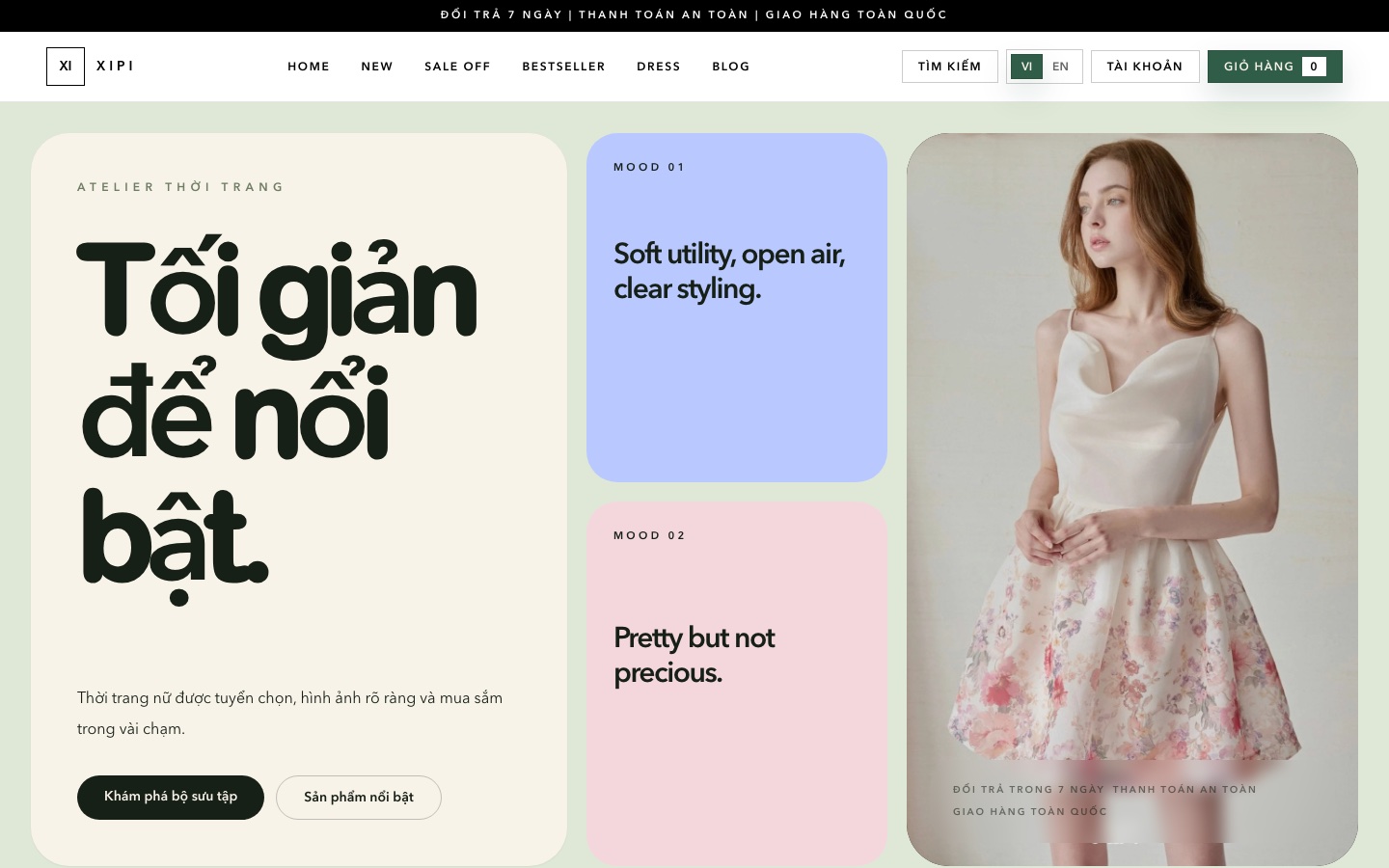Open the NEW menu item
The width and height of the screenshot is (1389, 868).
click(377, 67)
